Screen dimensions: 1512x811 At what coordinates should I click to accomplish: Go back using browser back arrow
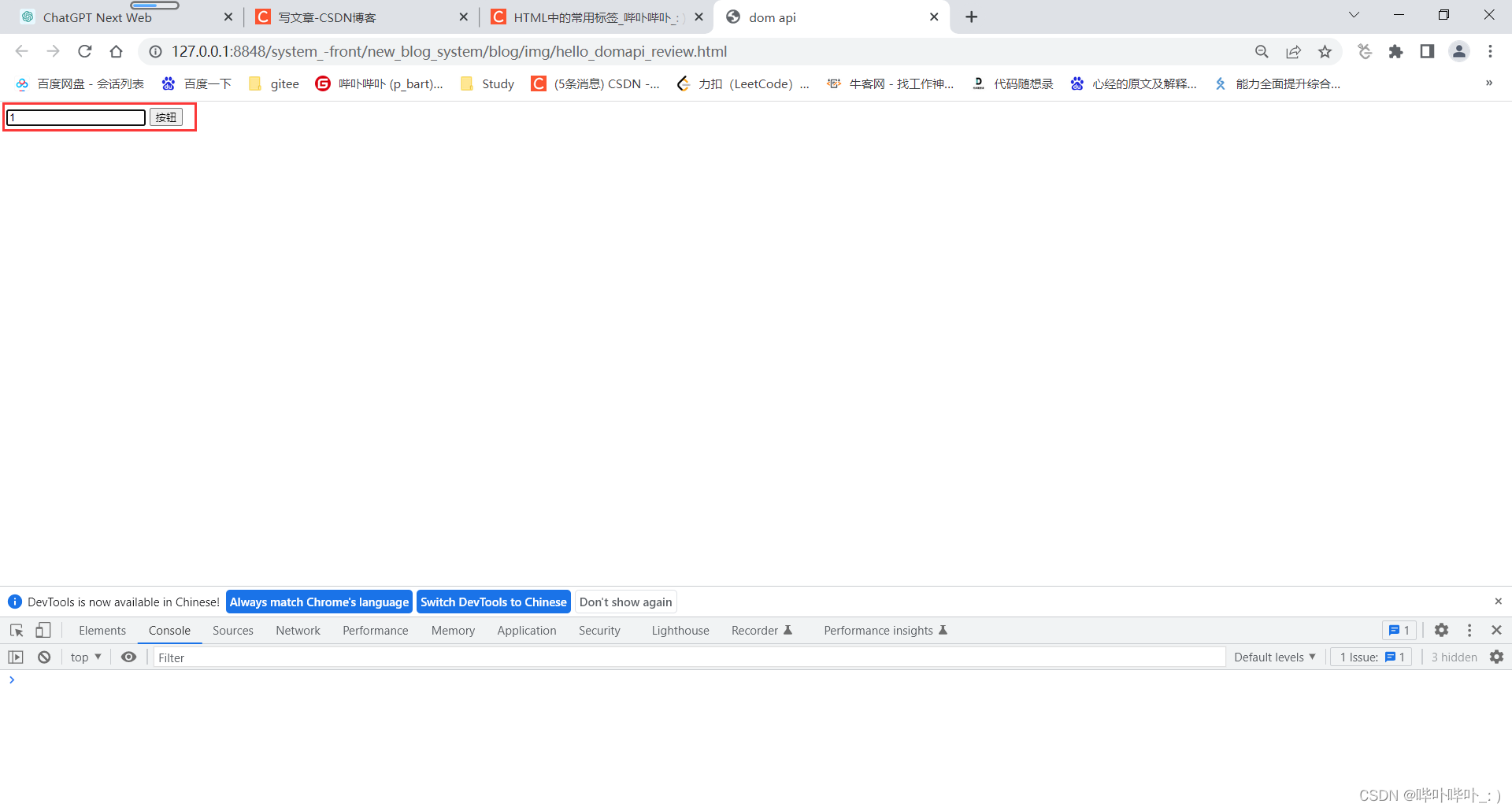click(x=21, y=51)
